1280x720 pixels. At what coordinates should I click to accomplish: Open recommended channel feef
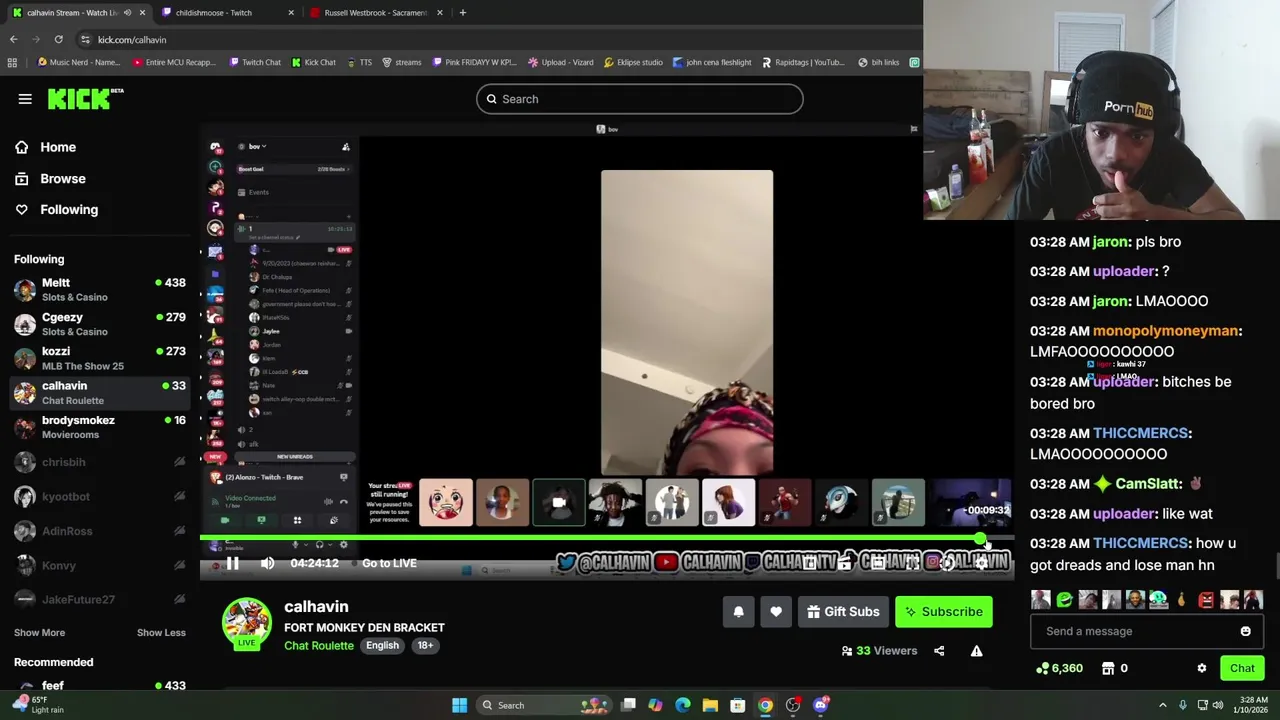tap(100, 686)
